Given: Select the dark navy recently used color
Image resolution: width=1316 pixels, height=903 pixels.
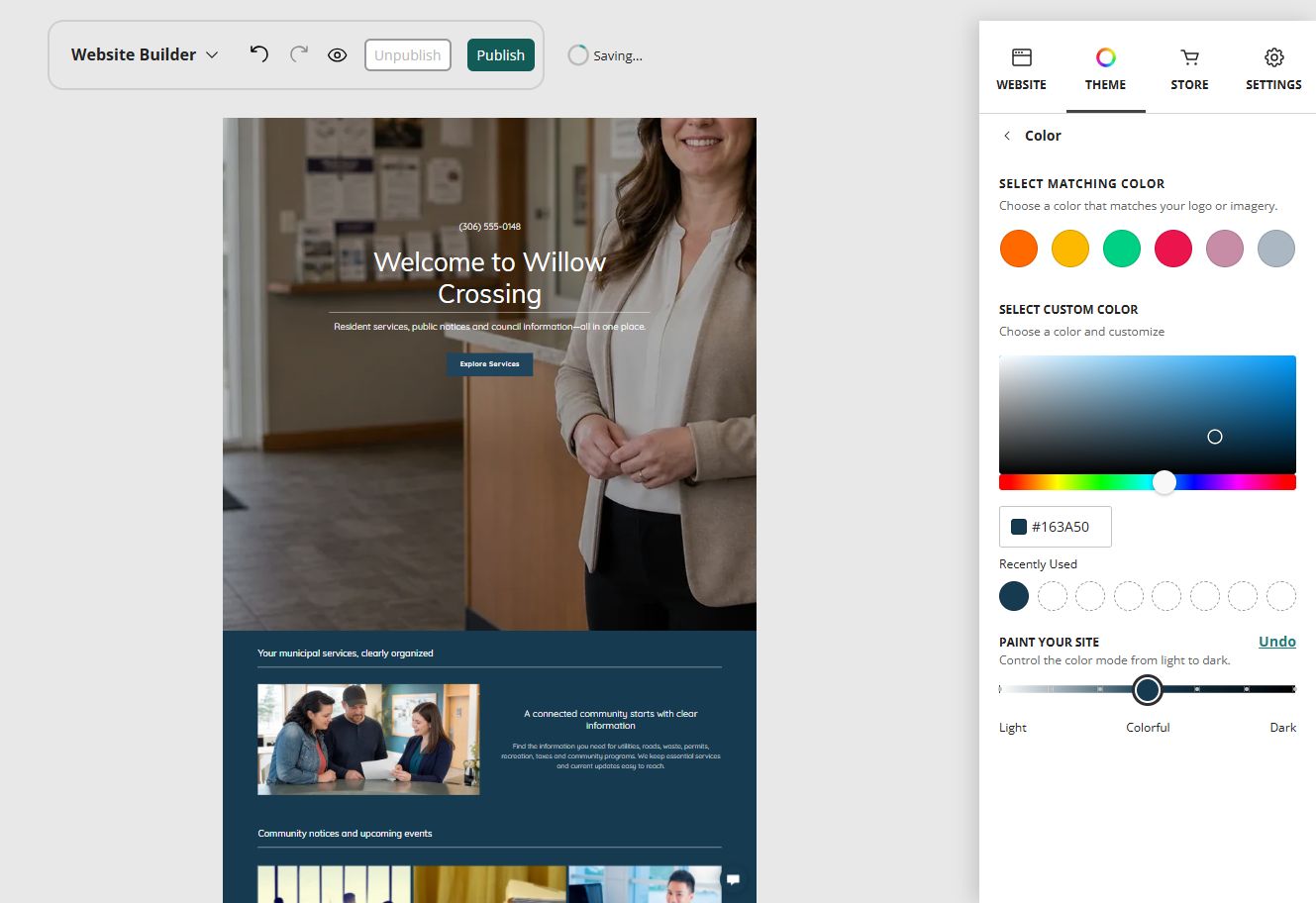Looking at the screenshot, I should point(1014,596).
